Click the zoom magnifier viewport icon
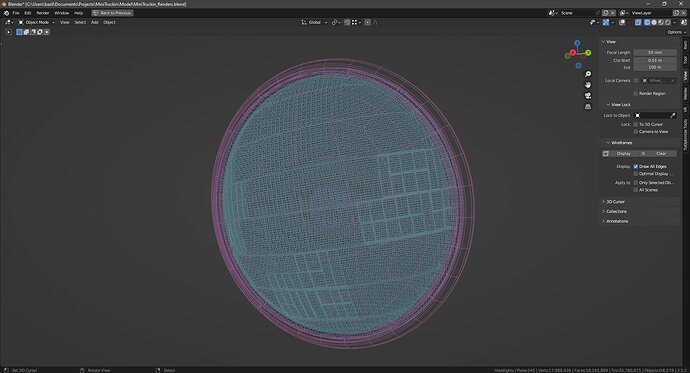 coord(588,74)
